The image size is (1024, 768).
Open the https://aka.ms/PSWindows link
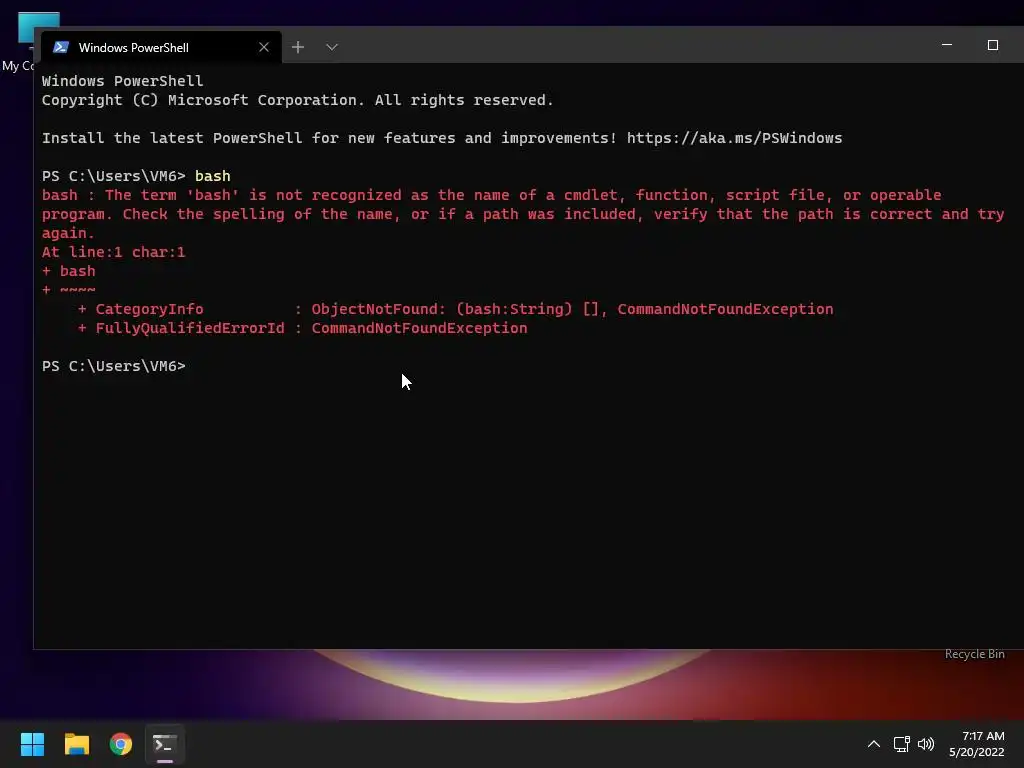(x=735, y=138)
